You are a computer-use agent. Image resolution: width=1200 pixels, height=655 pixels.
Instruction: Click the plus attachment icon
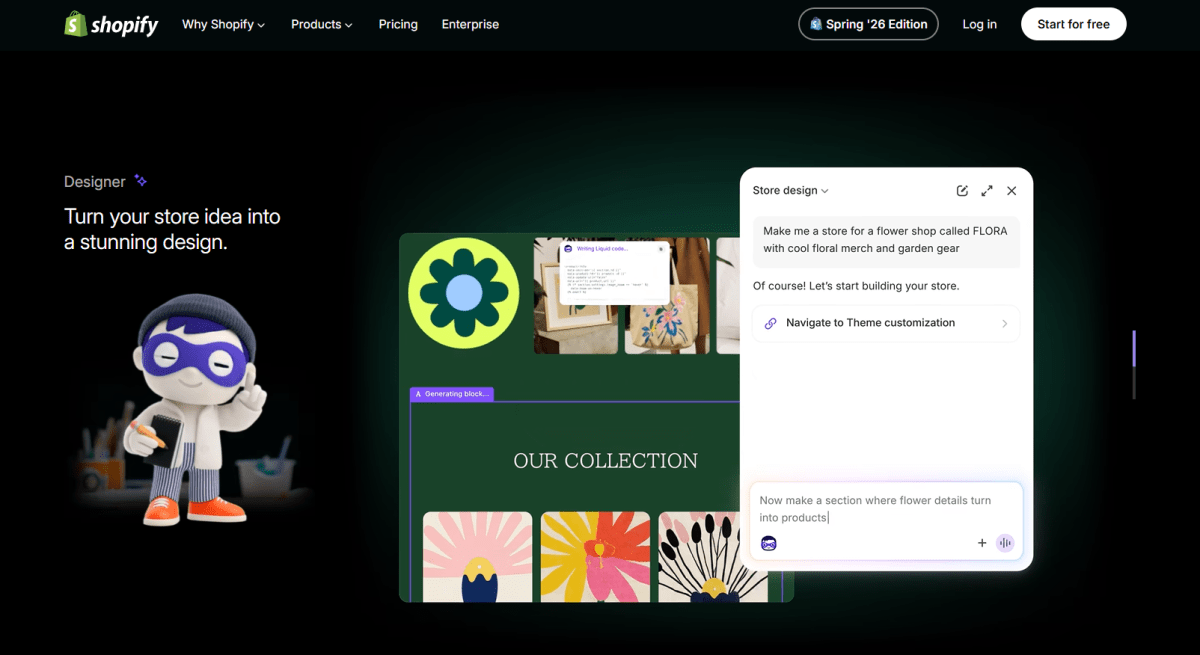click(x=982, y=543)
